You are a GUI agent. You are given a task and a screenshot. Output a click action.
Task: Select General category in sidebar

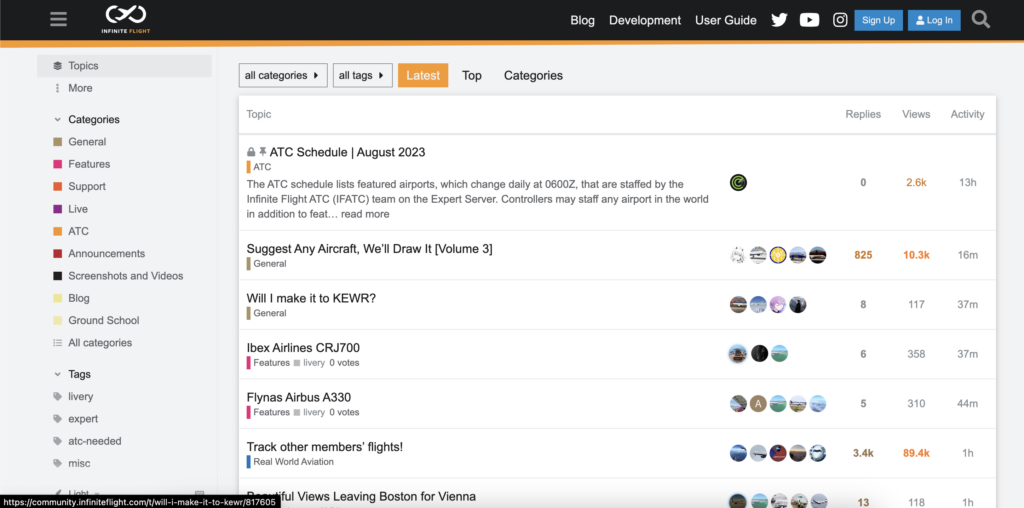[x=87, y=142]
